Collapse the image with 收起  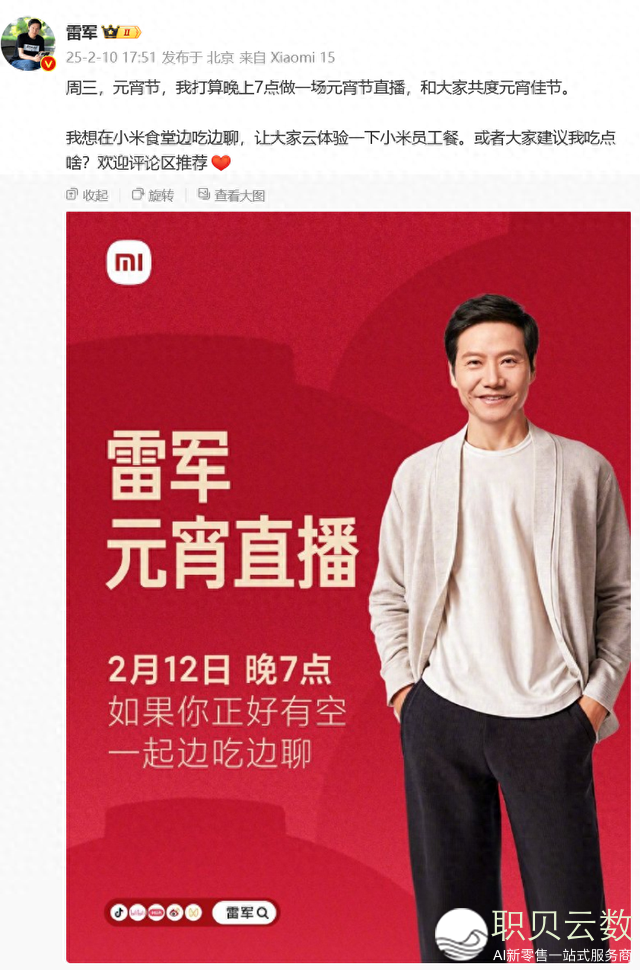(87, 195)
